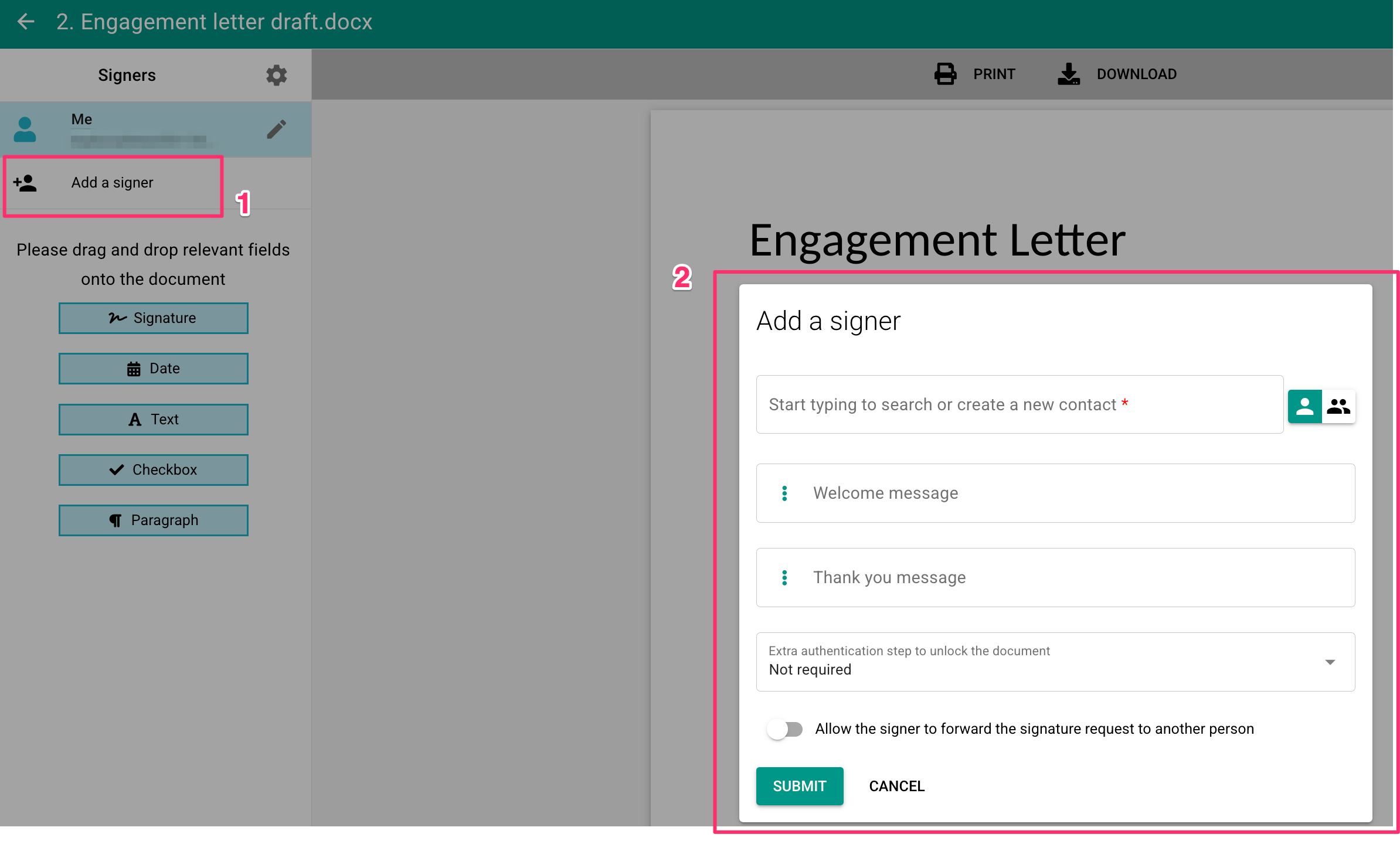Open signers settings gear icon

pos(276,75)
